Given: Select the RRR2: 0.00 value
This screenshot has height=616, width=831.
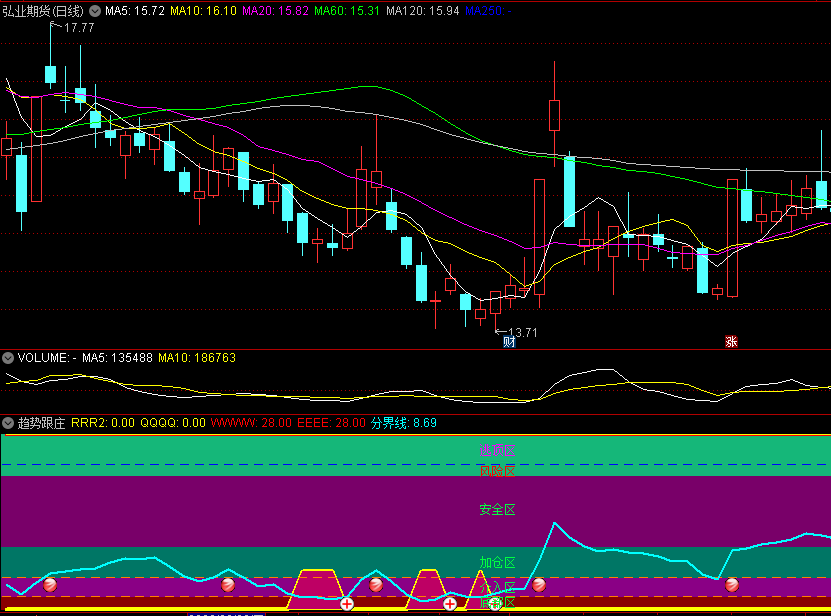Looking at the screenshot, I should [103, 423].
